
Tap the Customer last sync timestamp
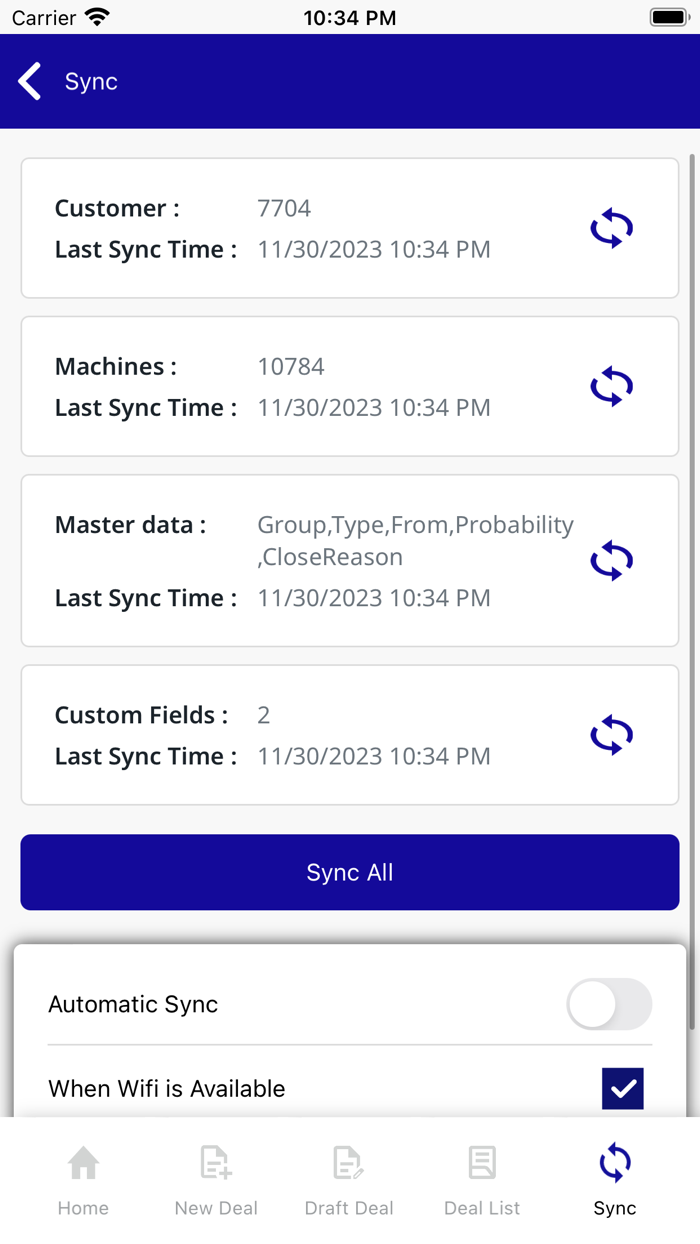374,249
